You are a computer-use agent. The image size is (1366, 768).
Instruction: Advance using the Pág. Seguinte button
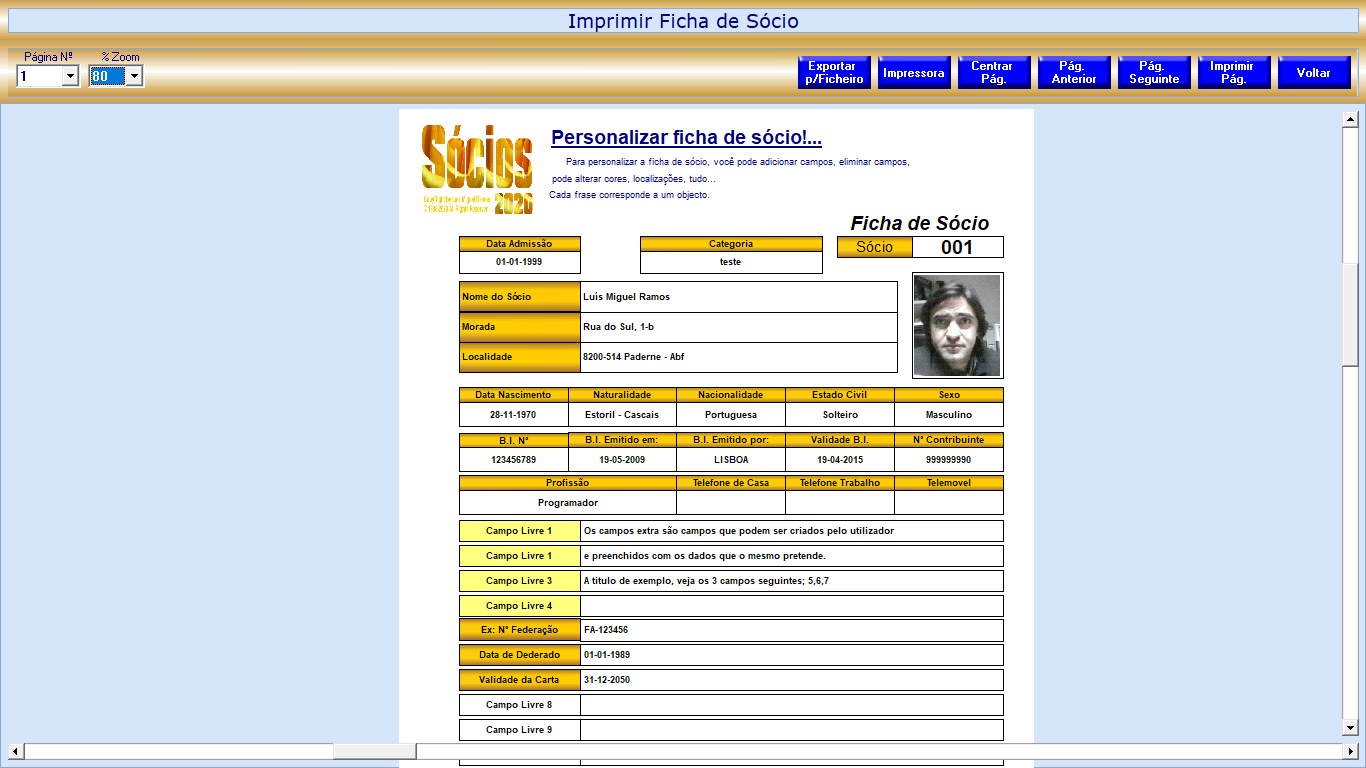1154,73
